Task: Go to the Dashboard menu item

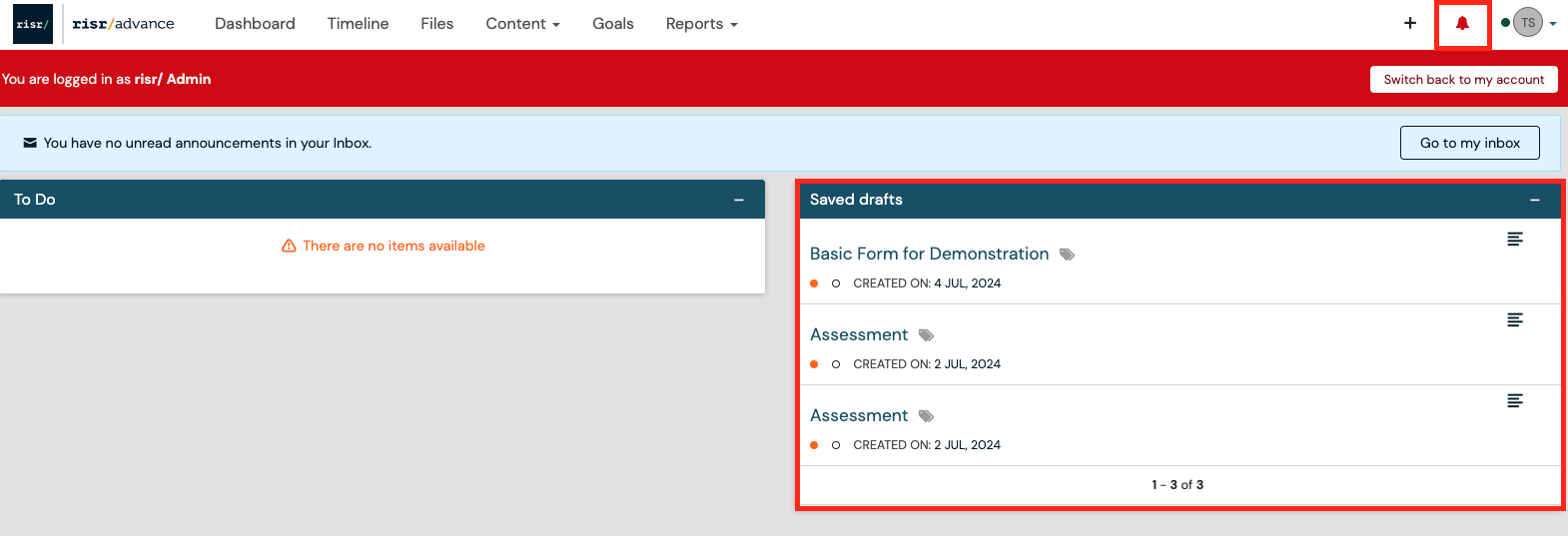Action: click(255, 24)
